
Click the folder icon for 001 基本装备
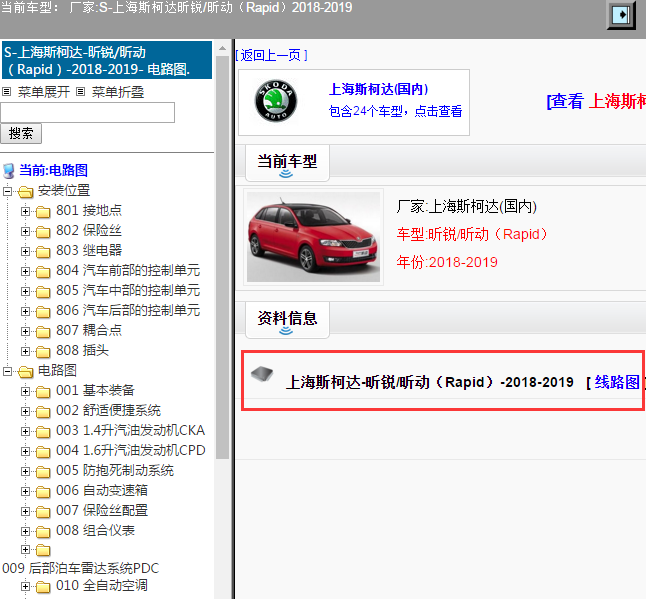click(43, 391)
